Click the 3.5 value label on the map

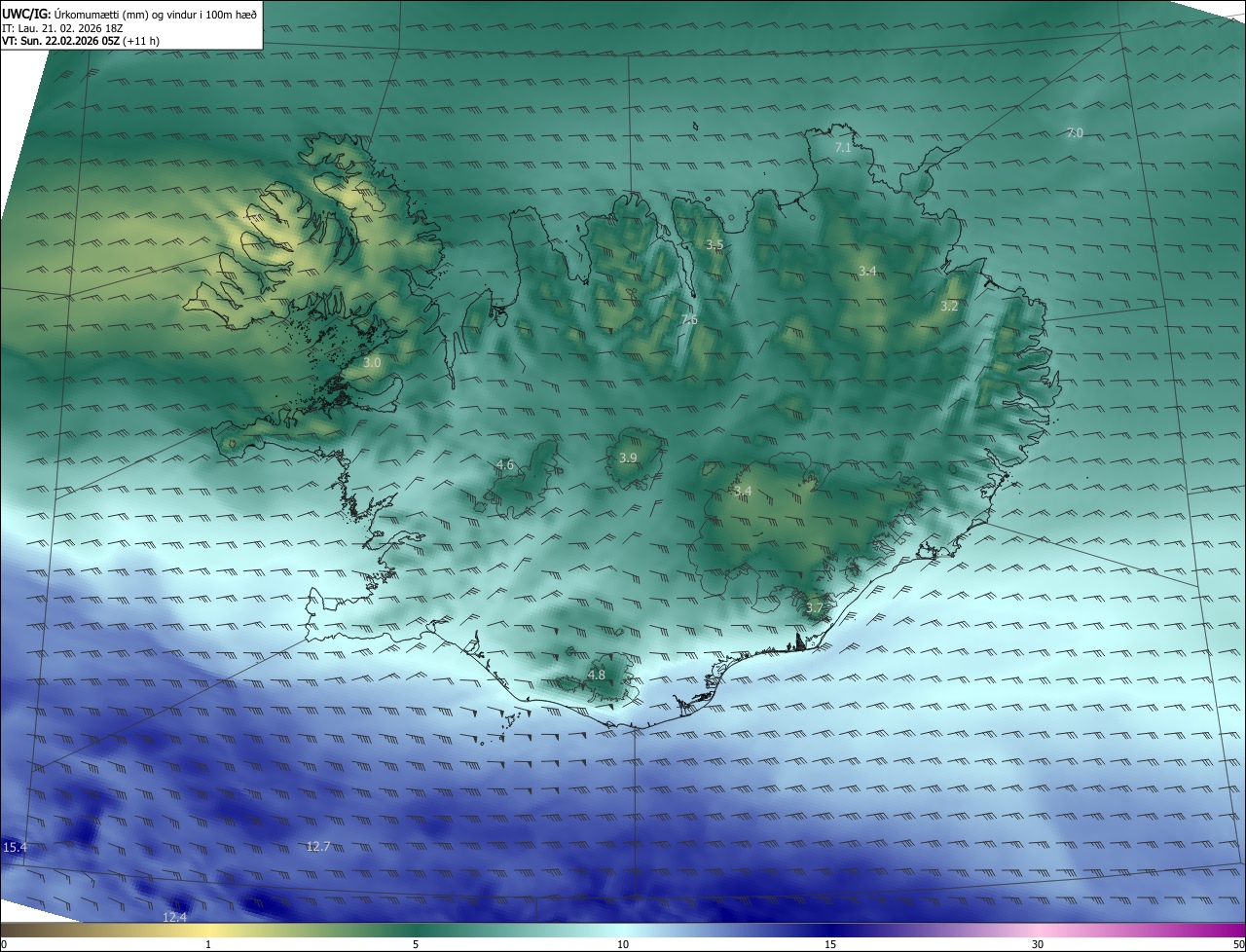(x=715, y=245)
